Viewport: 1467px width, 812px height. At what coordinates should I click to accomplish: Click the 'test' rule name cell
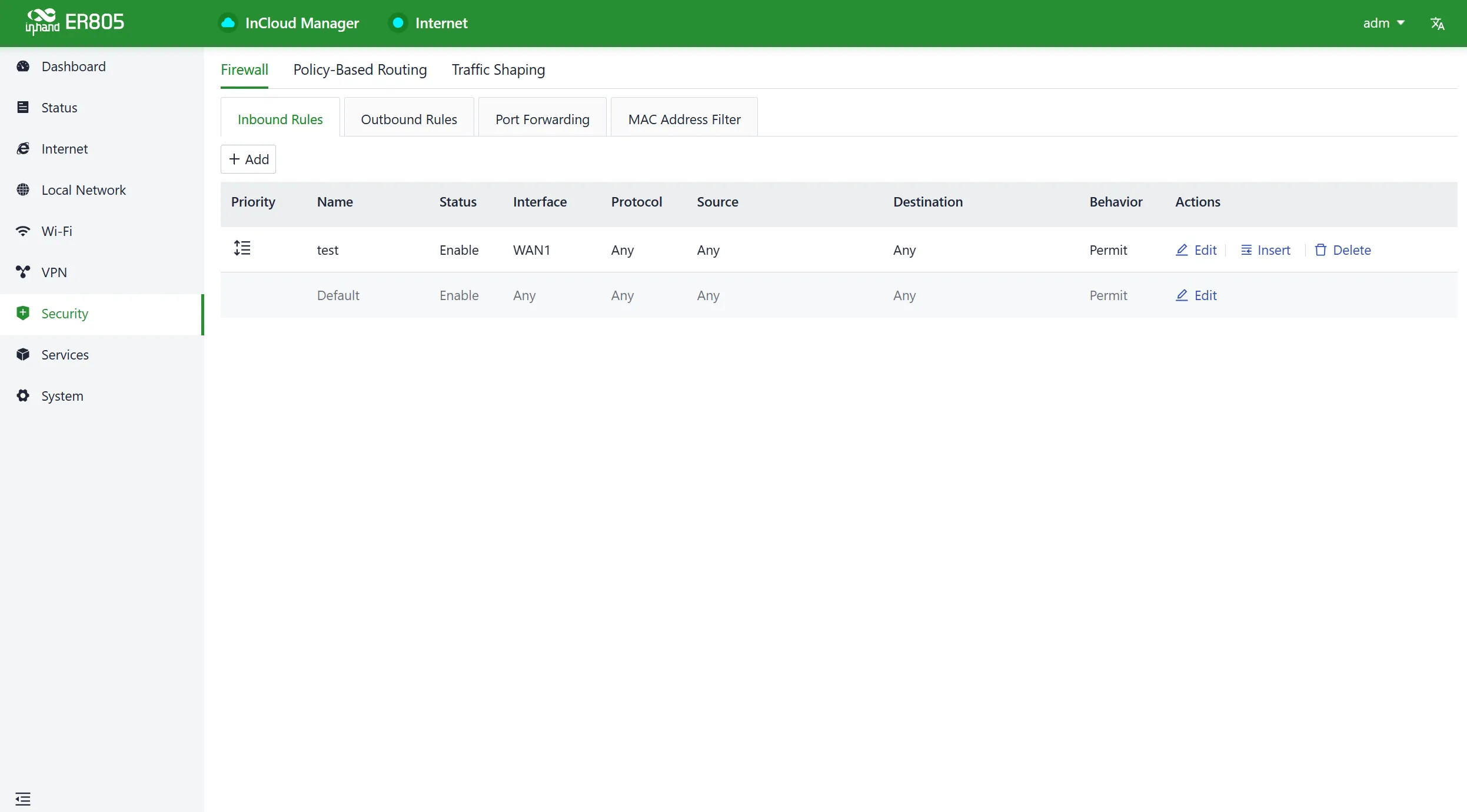(328, 250)
